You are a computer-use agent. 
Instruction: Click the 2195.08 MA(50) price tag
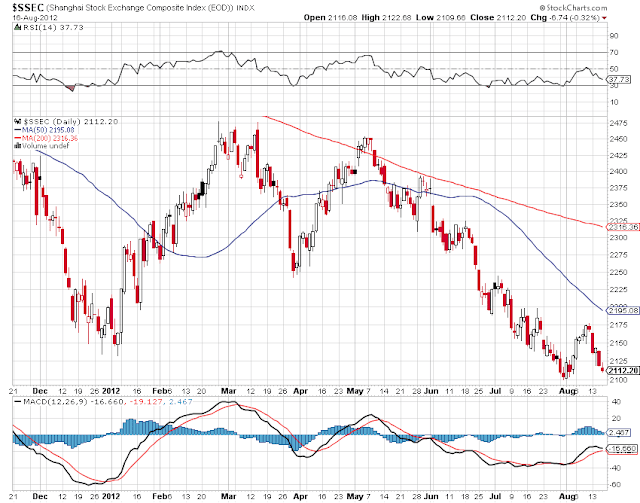tap(623, 311)
